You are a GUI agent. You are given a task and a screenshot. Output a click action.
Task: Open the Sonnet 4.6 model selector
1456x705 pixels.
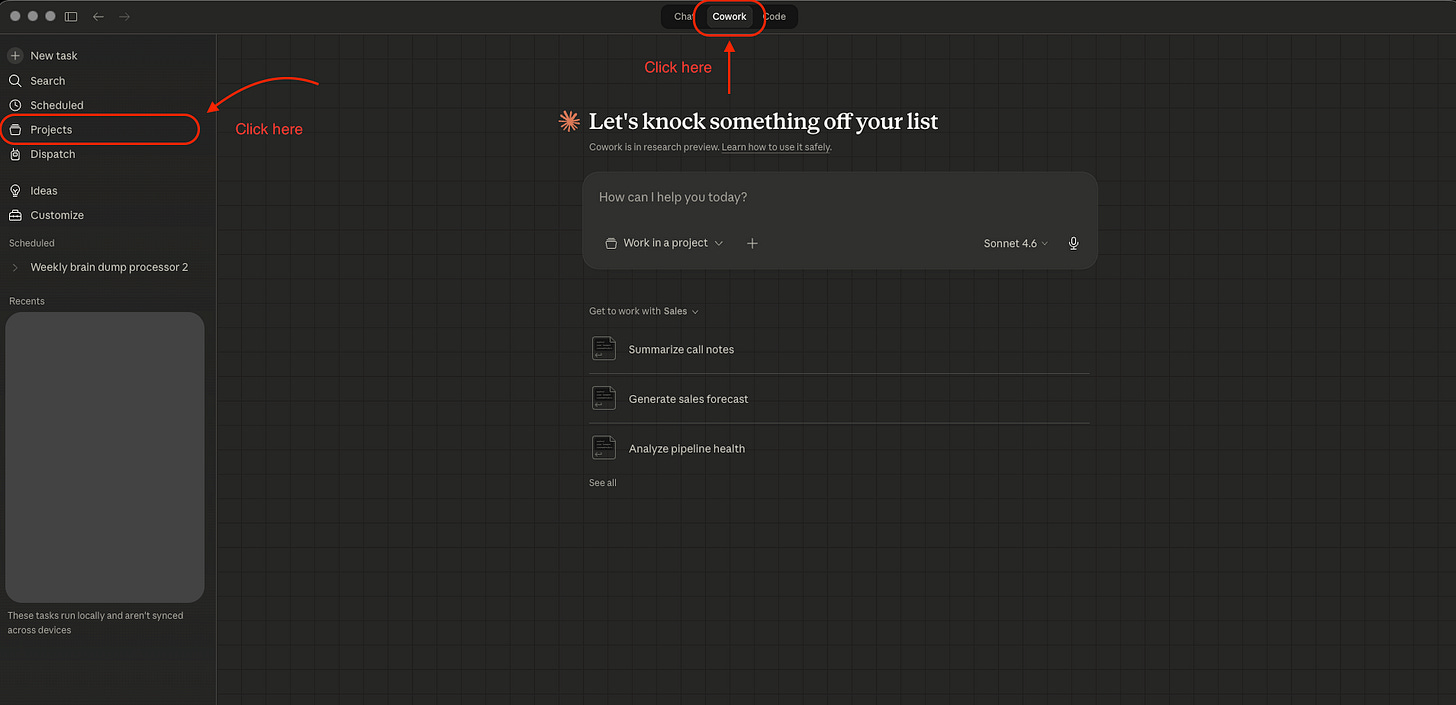(x=1016, y=243)
